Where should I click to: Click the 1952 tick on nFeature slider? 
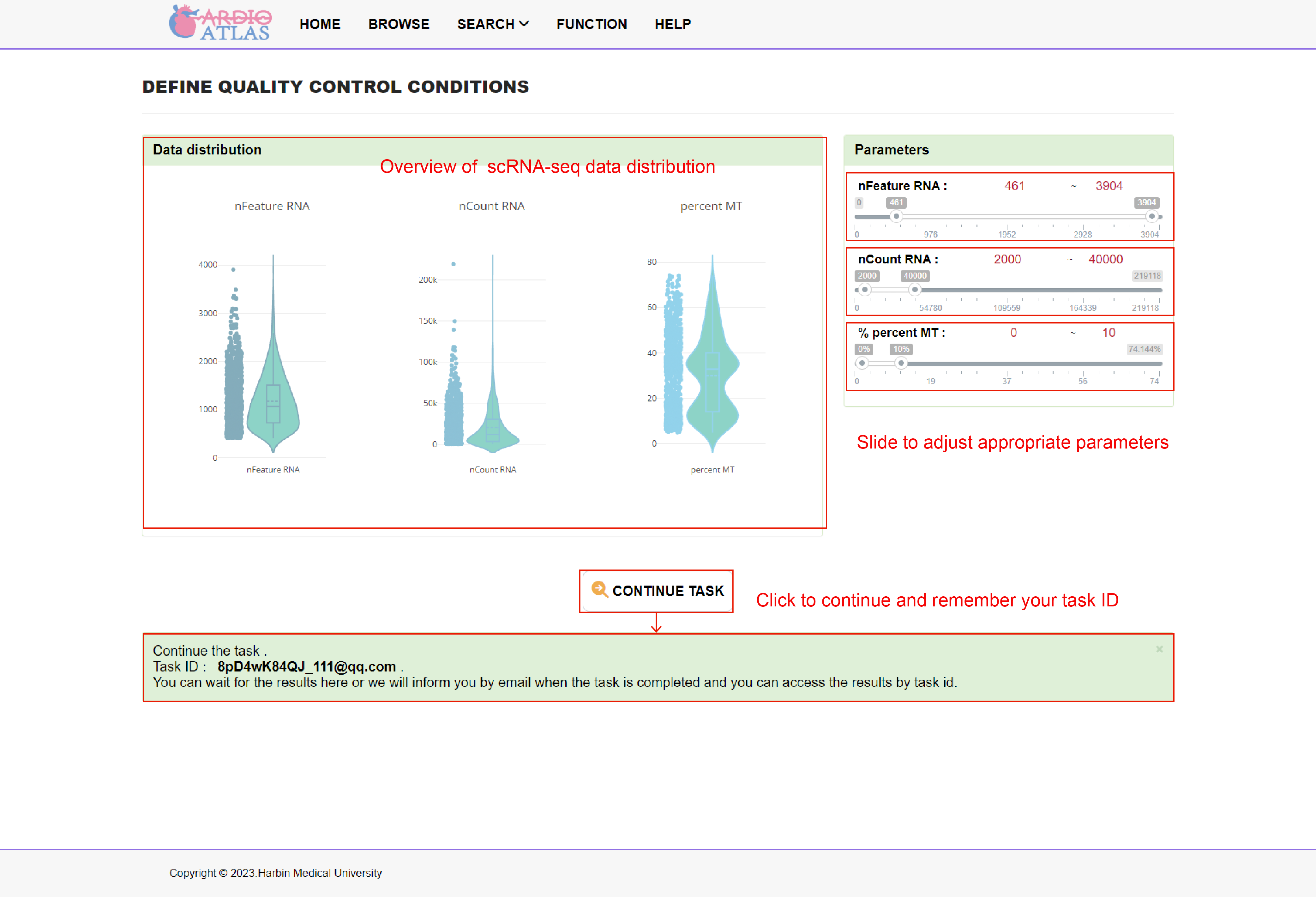pos(1007,234)
